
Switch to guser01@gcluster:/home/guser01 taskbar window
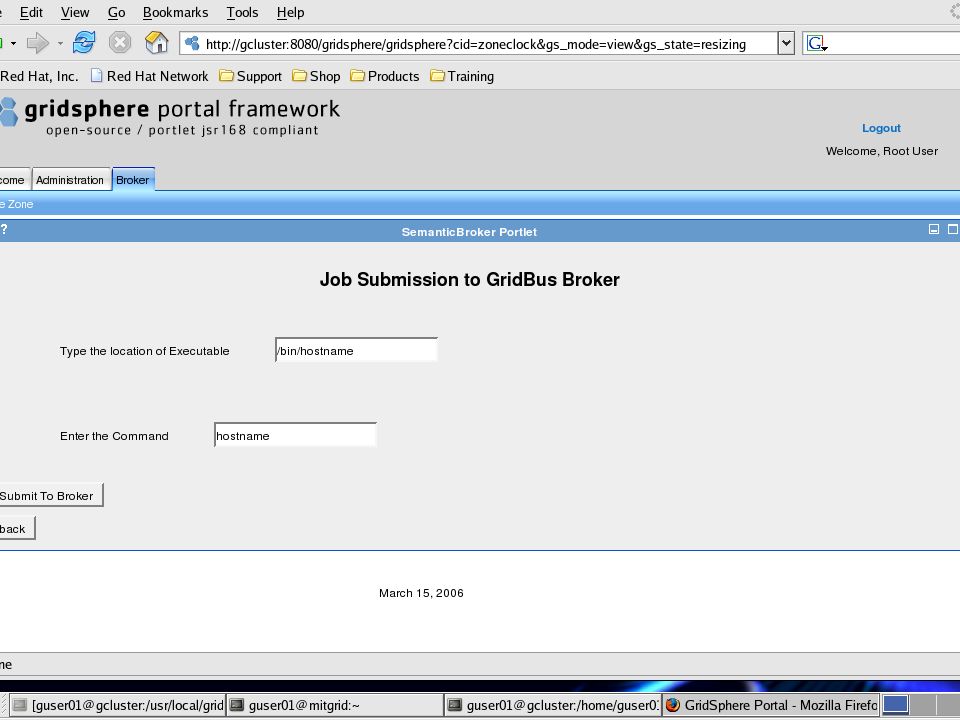pyautogui.click(x=553, y=705)
